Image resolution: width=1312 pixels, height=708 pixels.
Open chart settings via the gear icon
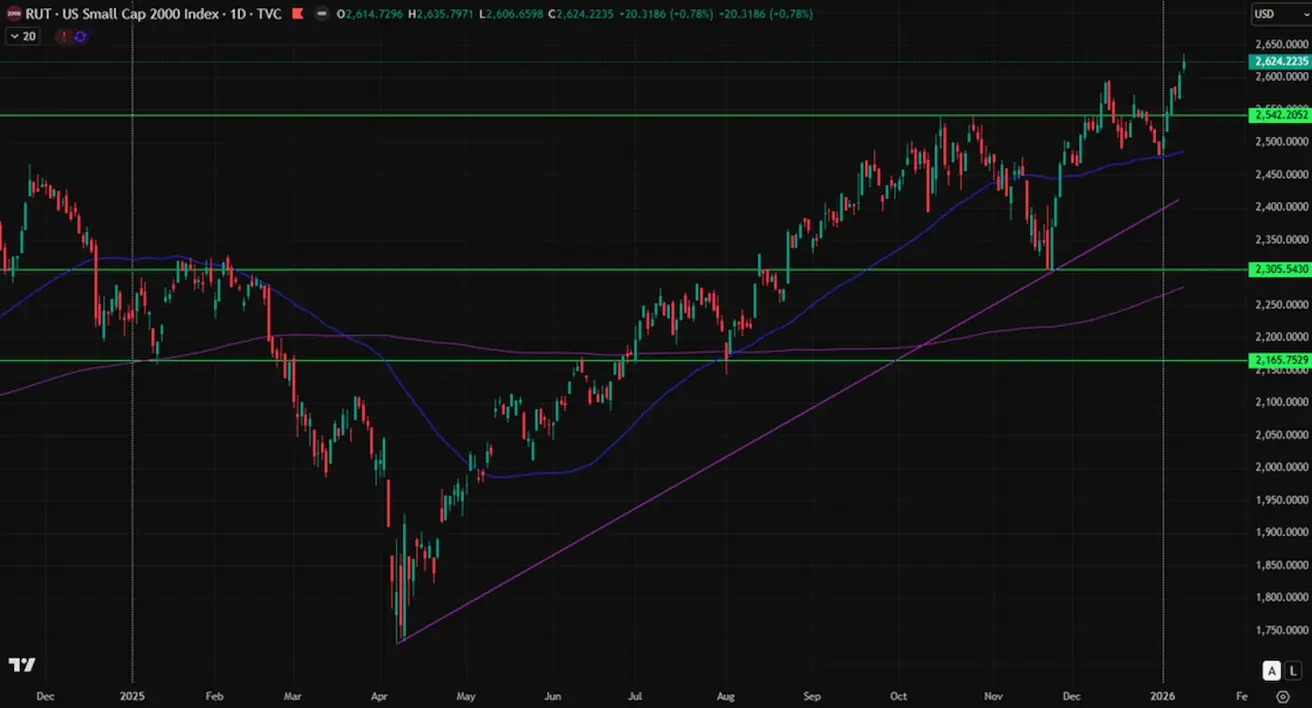point(1283,696)
